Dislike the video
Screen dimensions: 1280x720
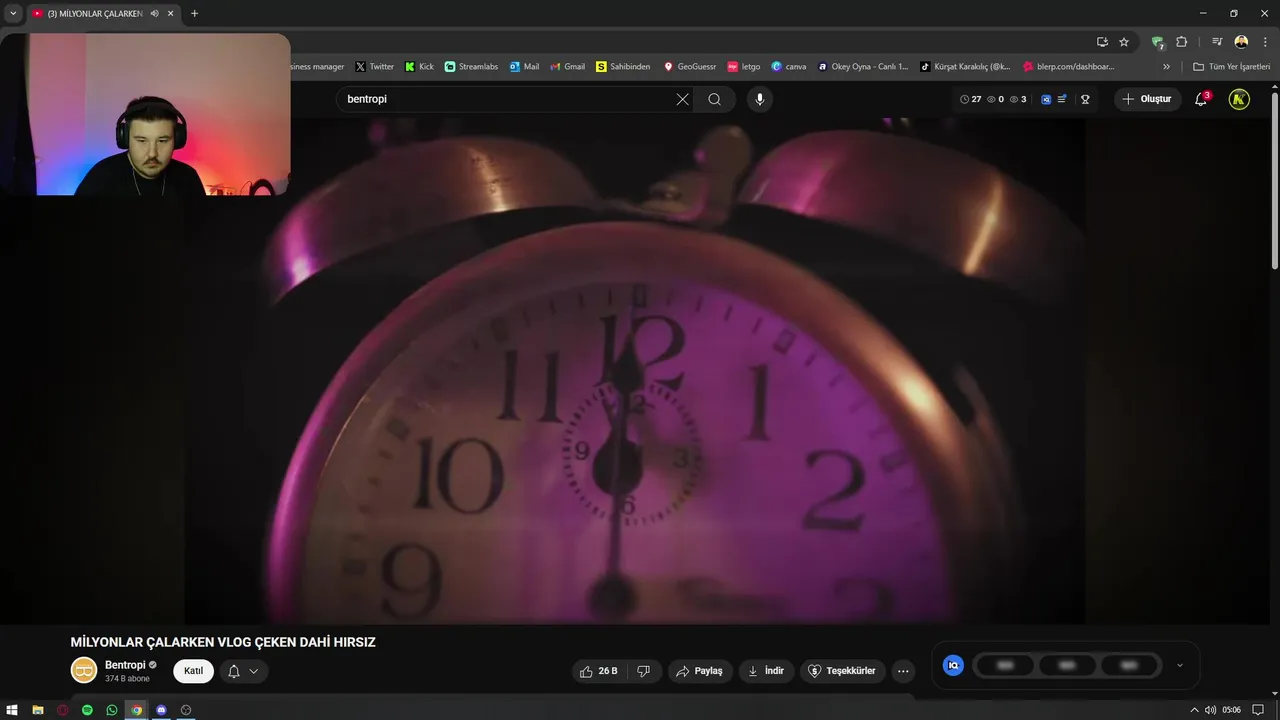point(644,671)
